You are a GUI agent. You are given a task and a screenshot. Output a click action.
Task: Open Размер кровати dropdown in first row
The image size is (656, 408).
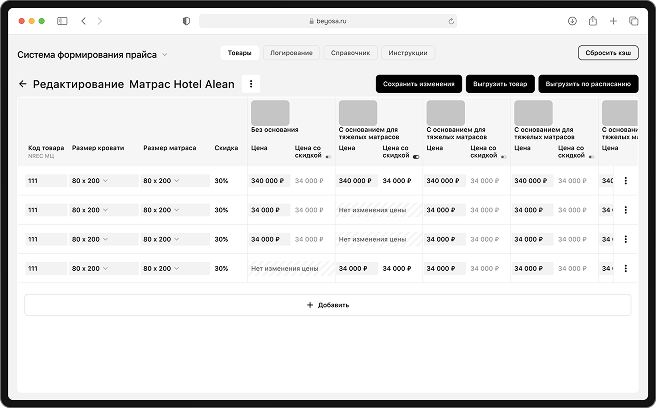pyautogui.click(x=104, y=181)
